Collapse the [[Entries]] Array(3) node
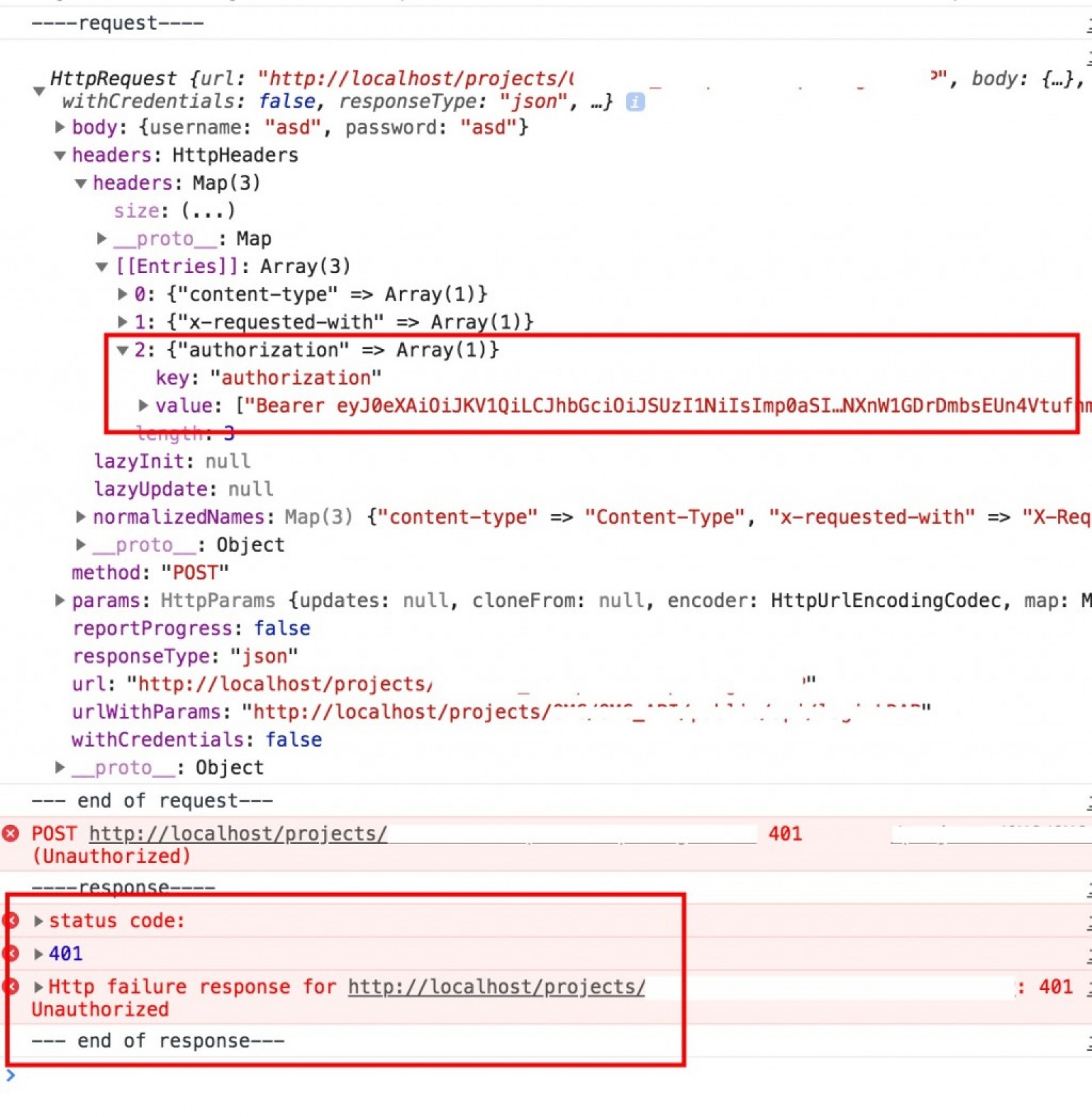This screenshot has width=1092, height=1117. click(x=101, y=266)
